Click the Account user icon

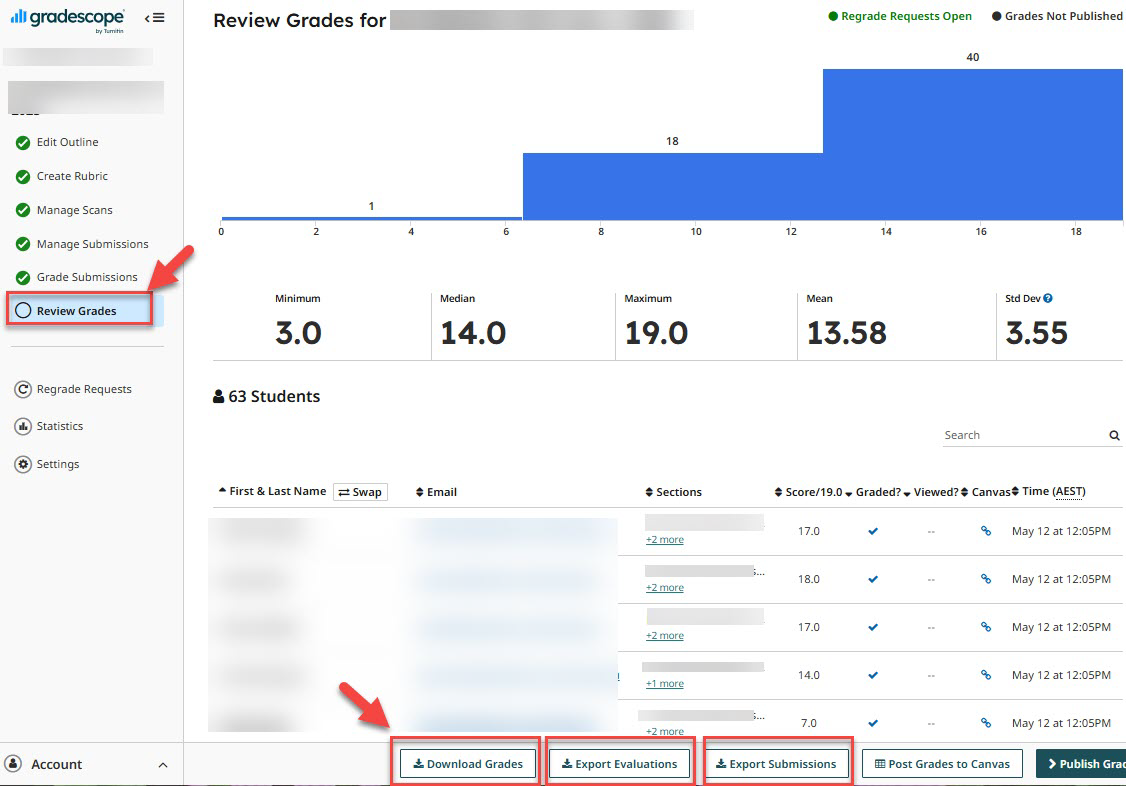click(13, 764)
